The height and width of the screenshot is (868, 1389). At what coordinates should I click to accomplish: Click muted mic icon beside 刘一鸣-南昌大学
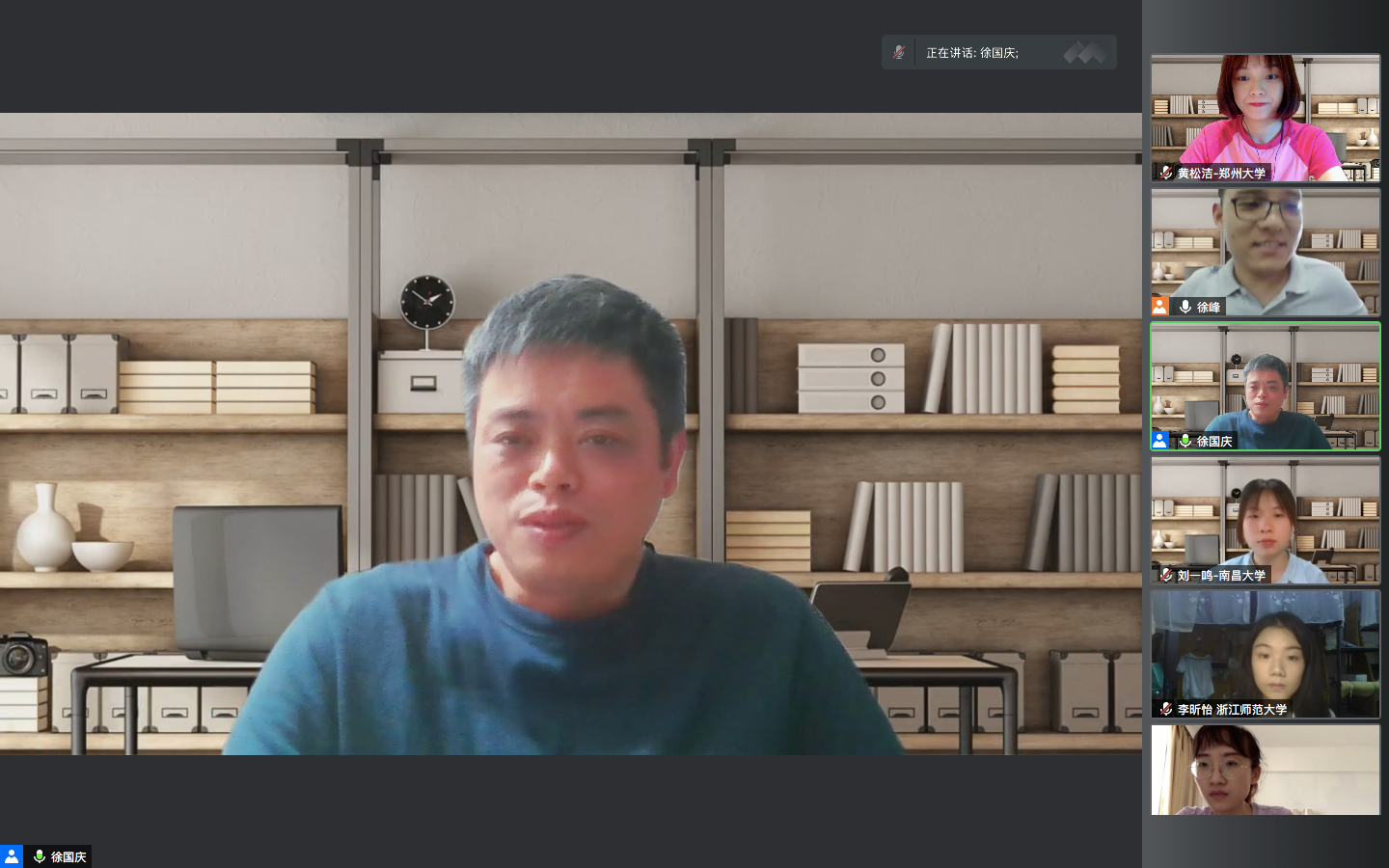pos(1166,575)
